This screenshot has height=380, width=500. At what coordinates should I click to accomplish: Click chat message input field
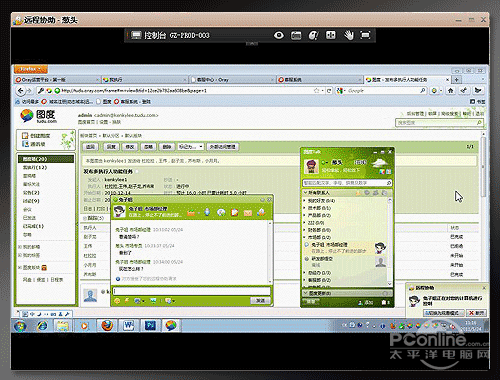[192, 291]
